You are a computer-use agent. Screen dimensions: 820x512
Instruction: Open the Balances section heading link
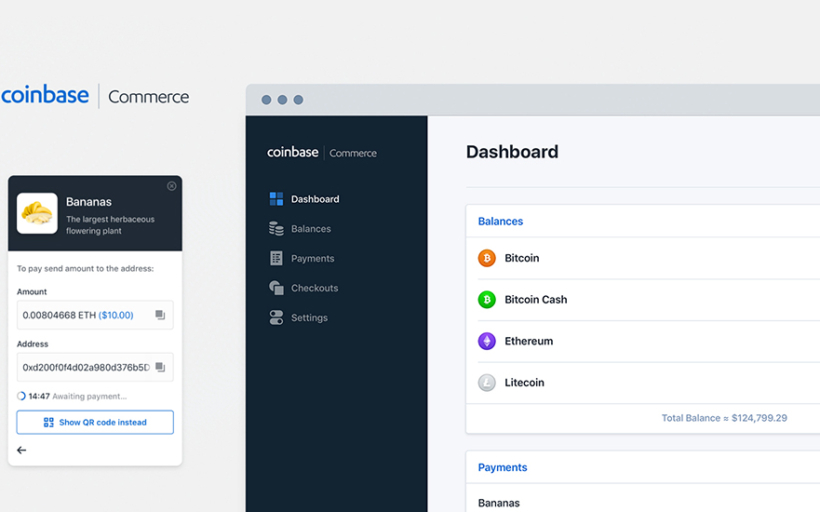(500, 221)
